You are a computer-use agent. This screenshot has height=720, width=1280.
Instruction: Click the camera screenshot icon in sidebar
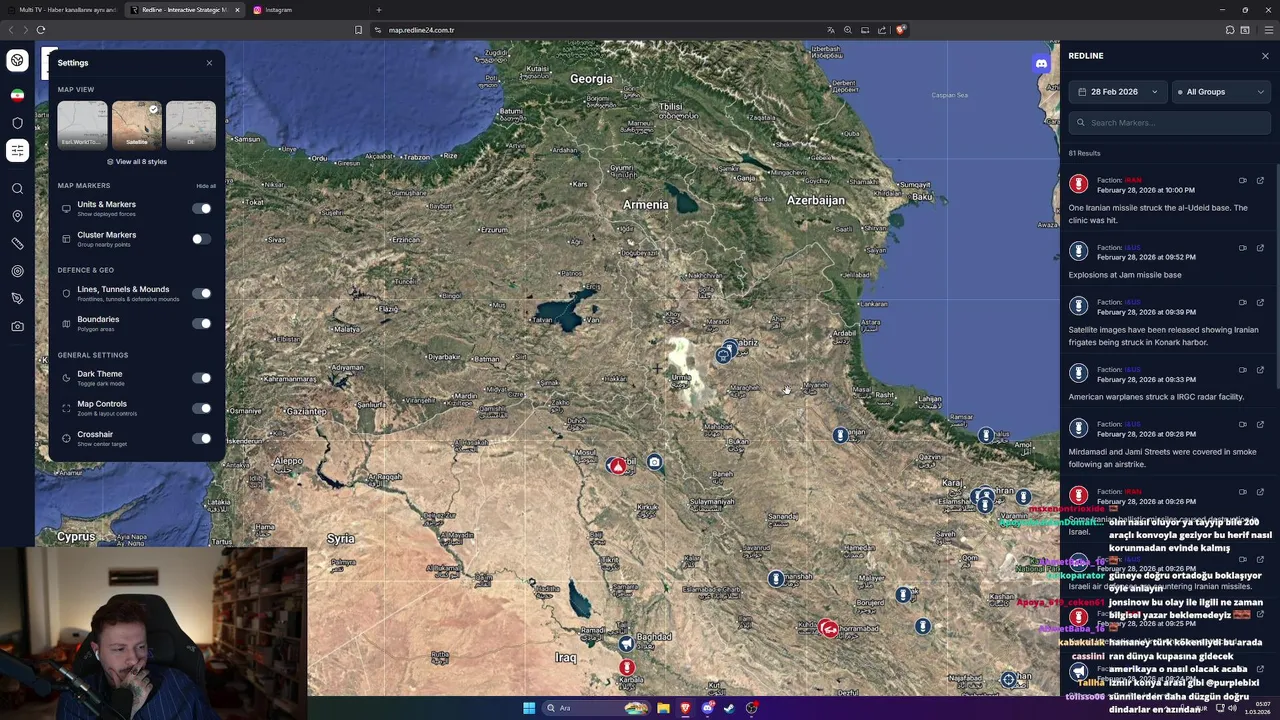tap(17, 326)
